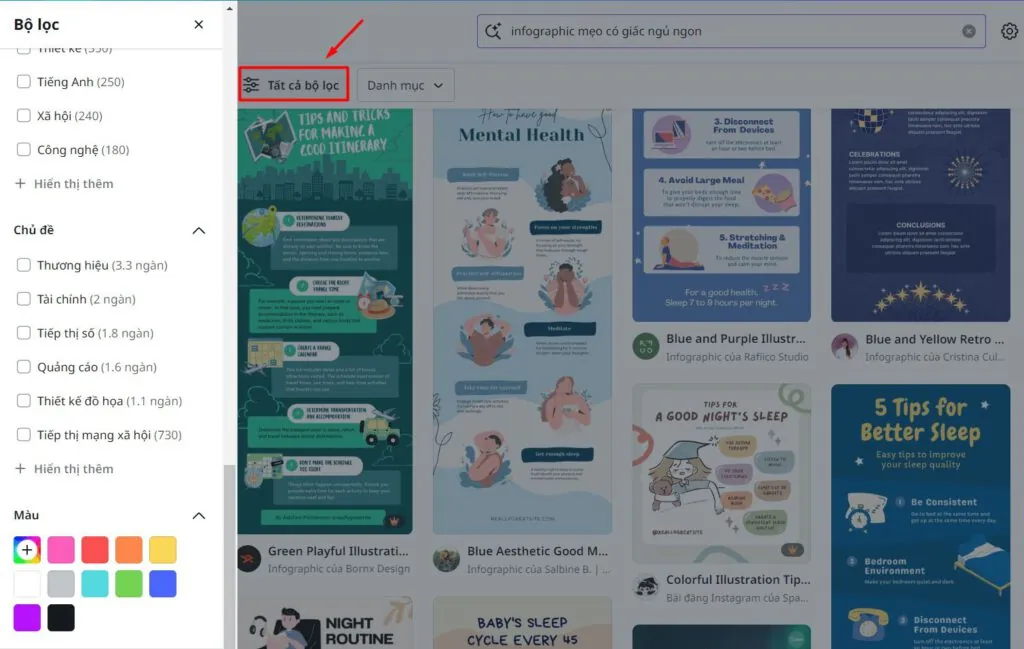1024x649 pixels.
Task: Pick the blue color swatch
Action: tap(163, 584)
